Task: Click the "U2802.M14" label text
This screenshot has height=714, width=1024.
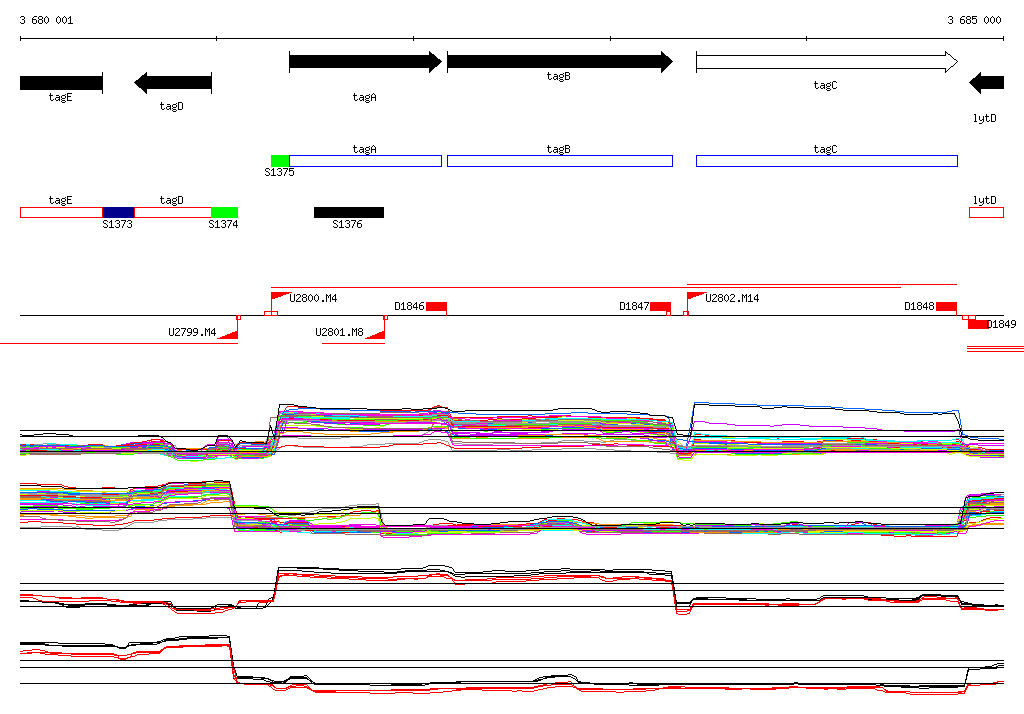Action: click(732, 298)
